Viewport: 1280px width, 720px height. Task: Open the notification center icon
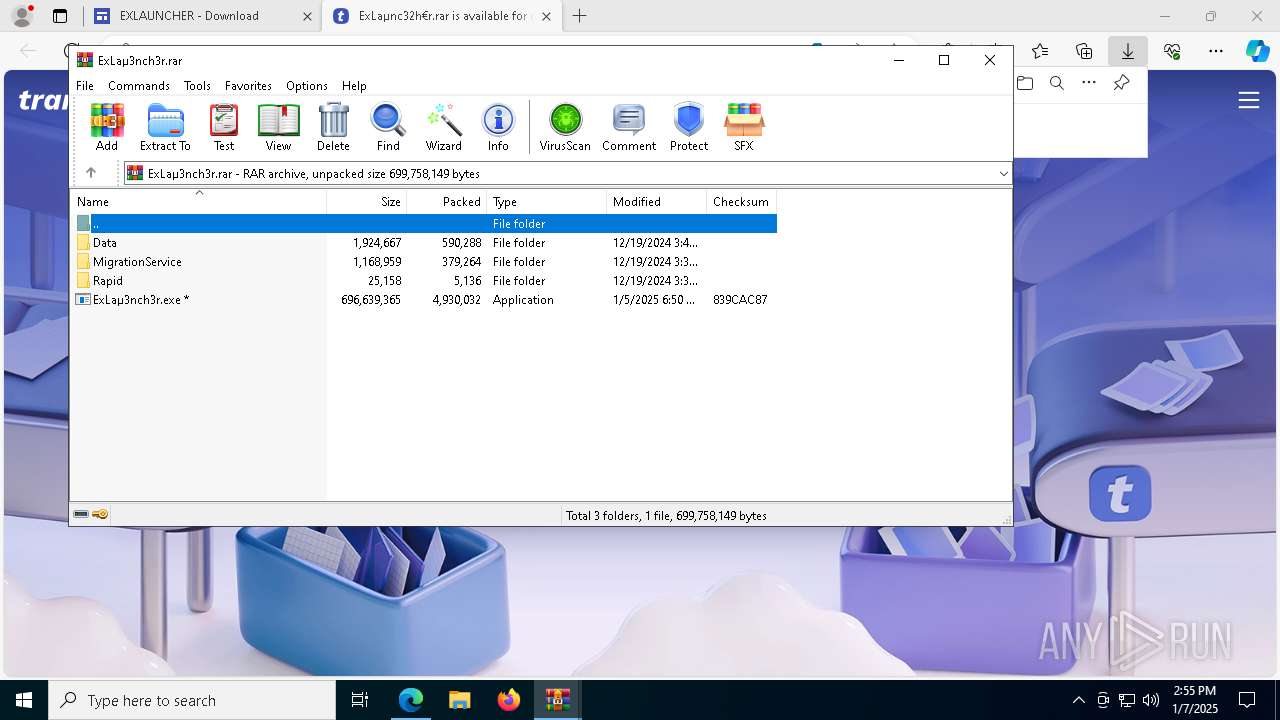[1247, 700]
